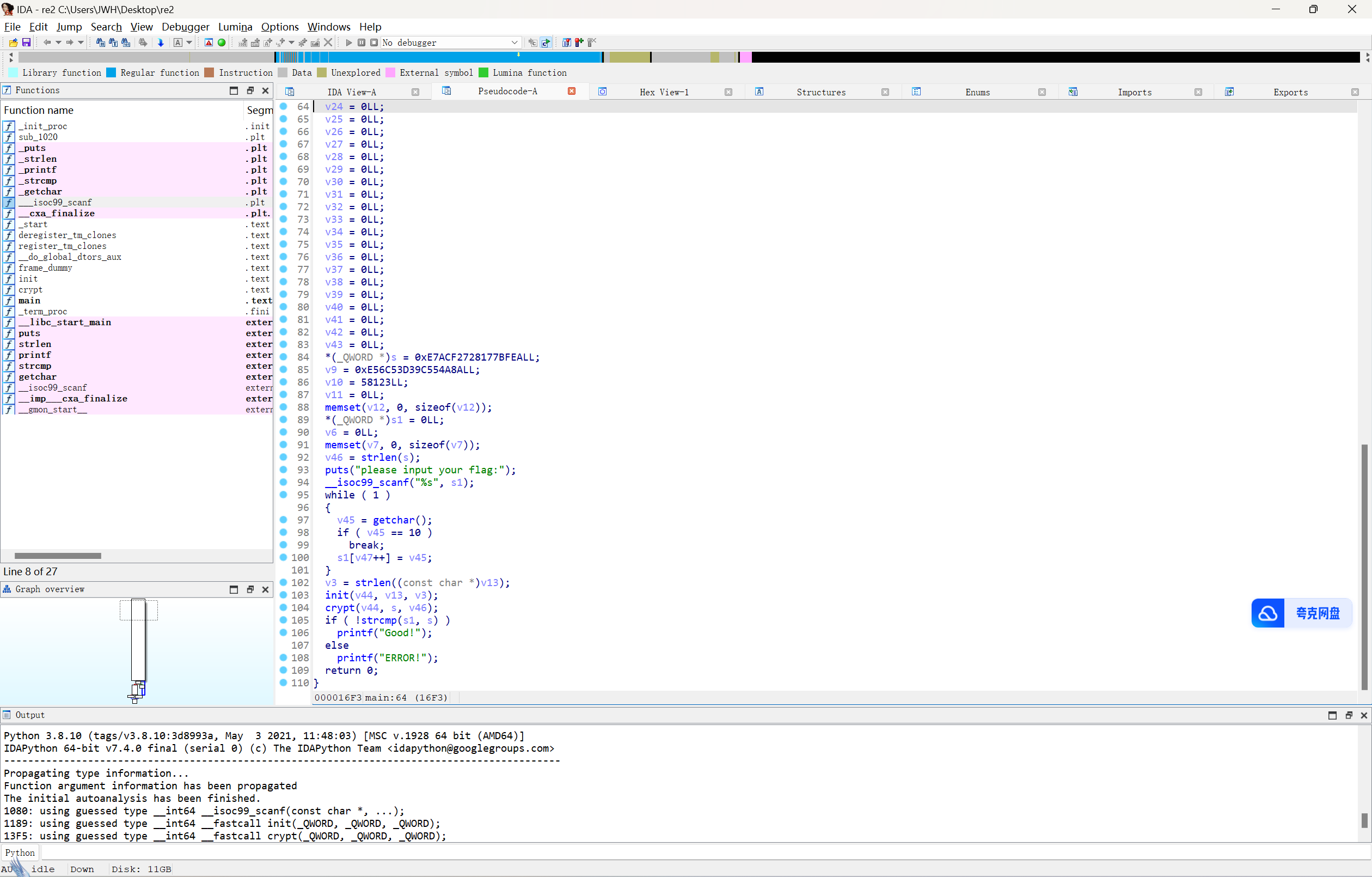Click the Regular function color swatch

[111, 72]
